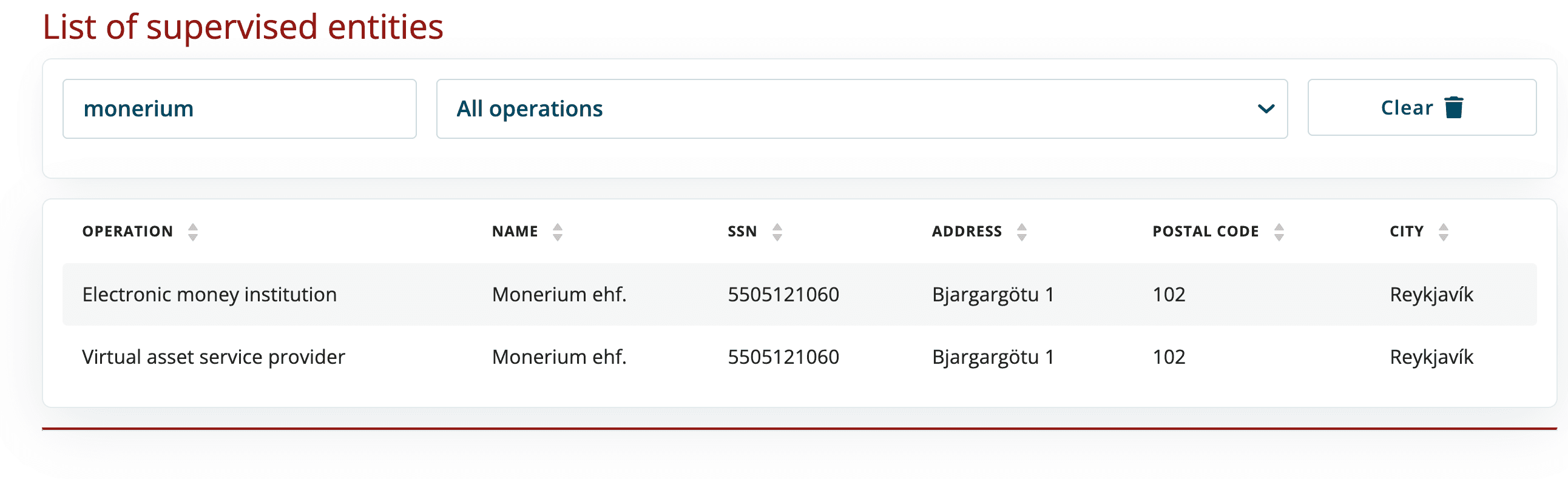Click the POSTAL CODE column header
The height and width of the screenshot is (479, 1568).
pyautogui.click(x=1205, y=232)
